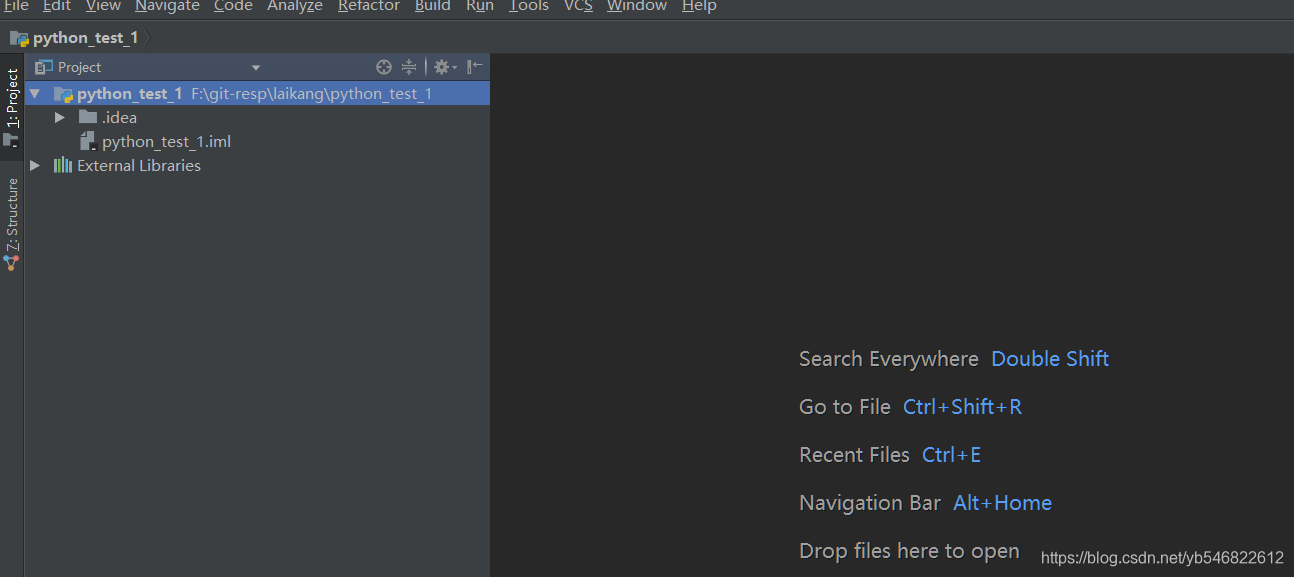
Task: Click the python_test_1.iml file icon
Action: click(88, 141)
